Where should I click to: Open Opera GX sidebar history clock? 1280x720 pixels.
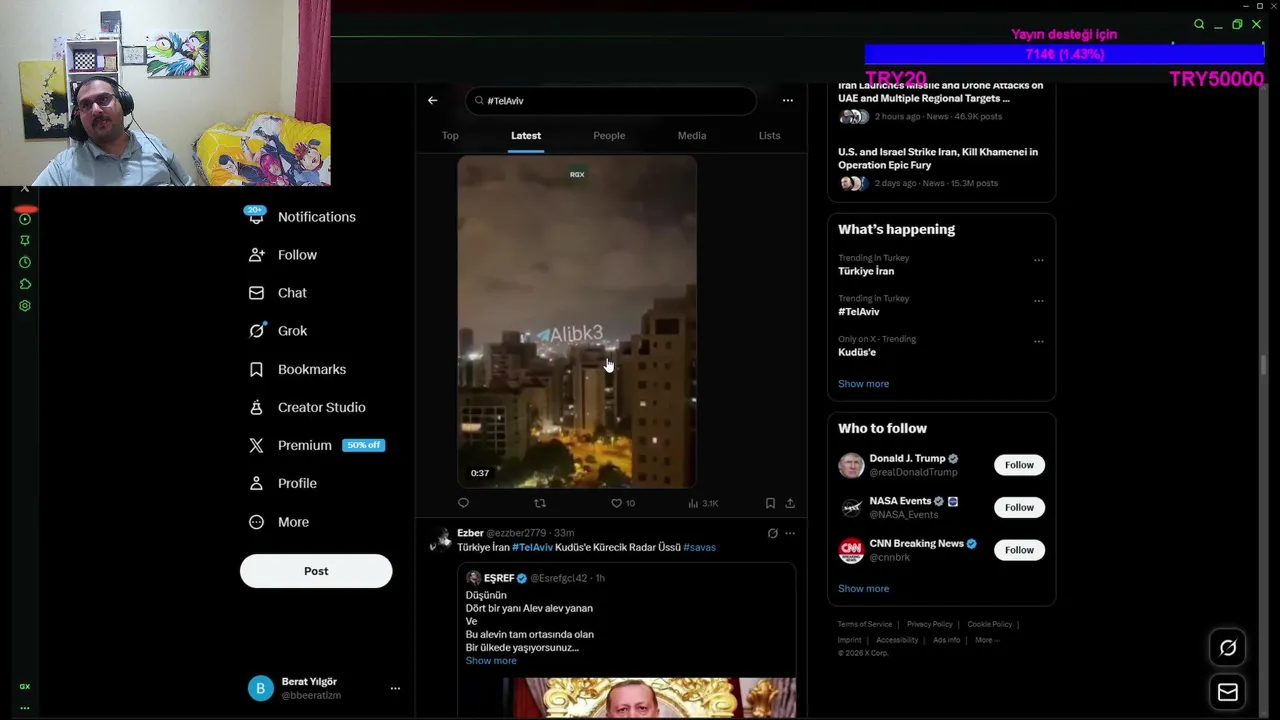click(x=25, y=262)
